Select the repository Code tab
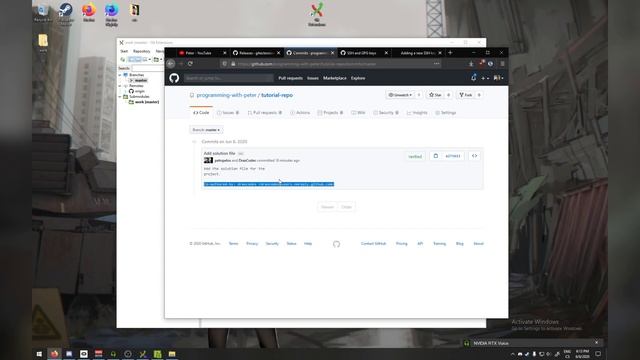This screenshot has height=360, width=640. [201, 113]
